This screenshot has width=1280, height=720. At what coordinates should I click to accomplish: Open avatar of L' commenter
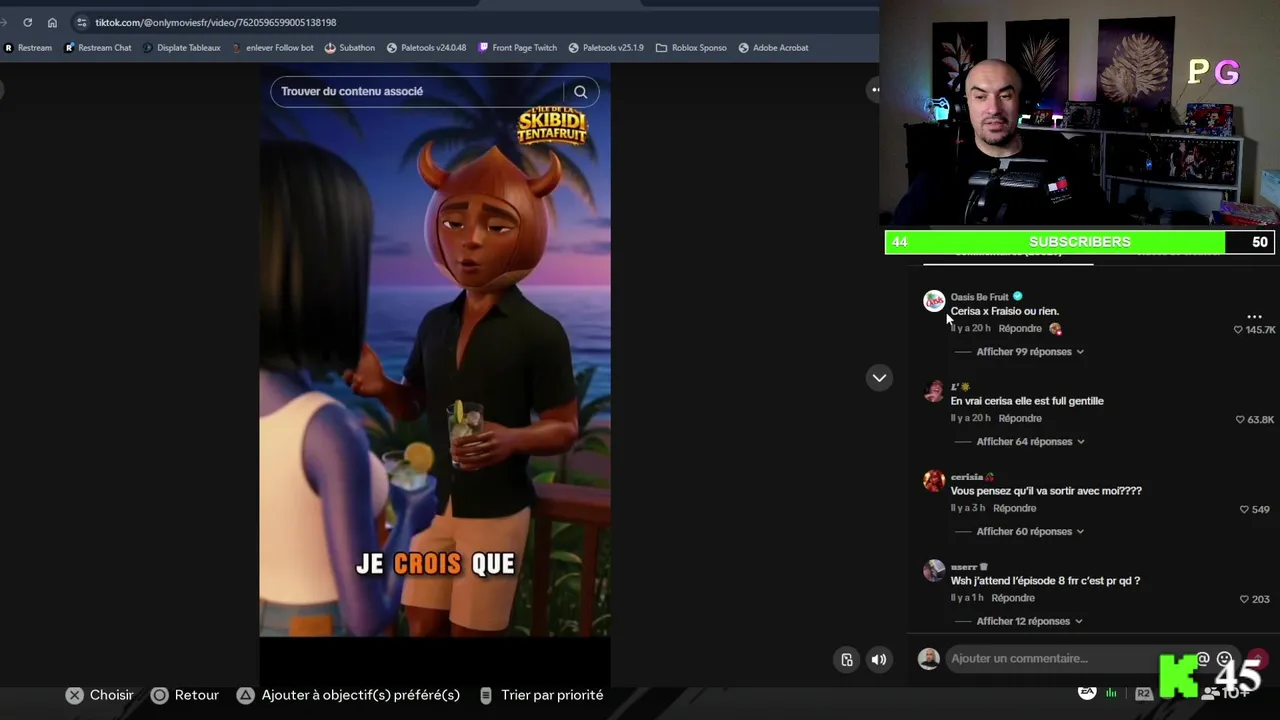(x=934, y=391)
